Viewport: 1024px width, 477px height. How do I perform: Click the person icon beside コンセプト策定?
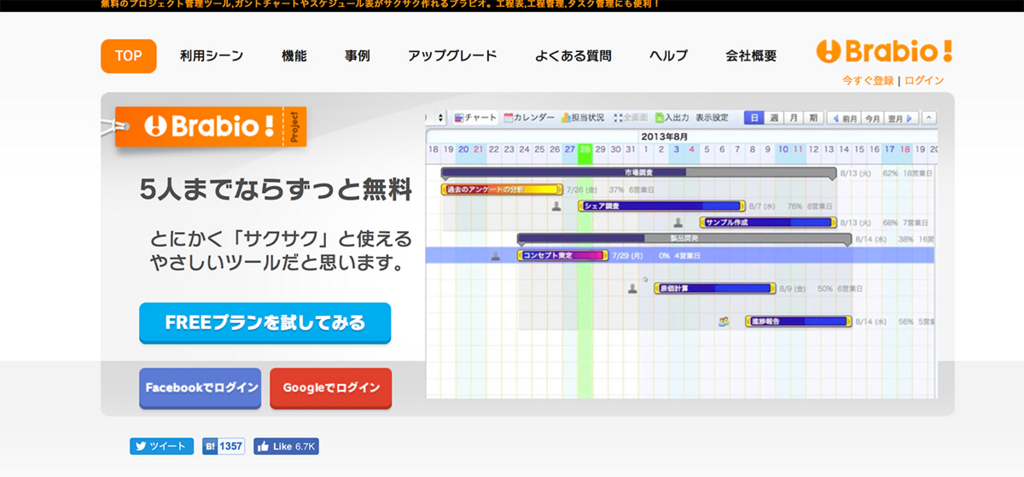(496, 255)
